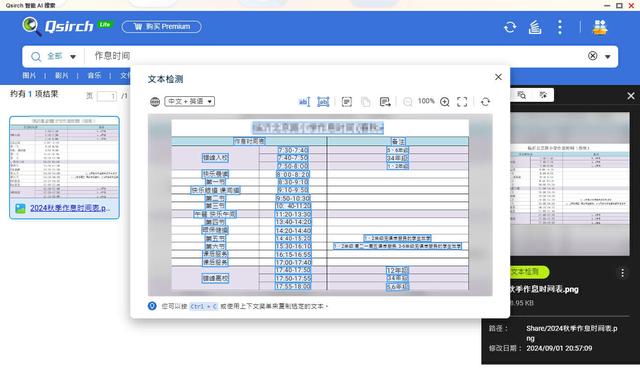Close the 文本检测 dialog
640x372 pixels.
pyautogui.click(x=498, y=77)
